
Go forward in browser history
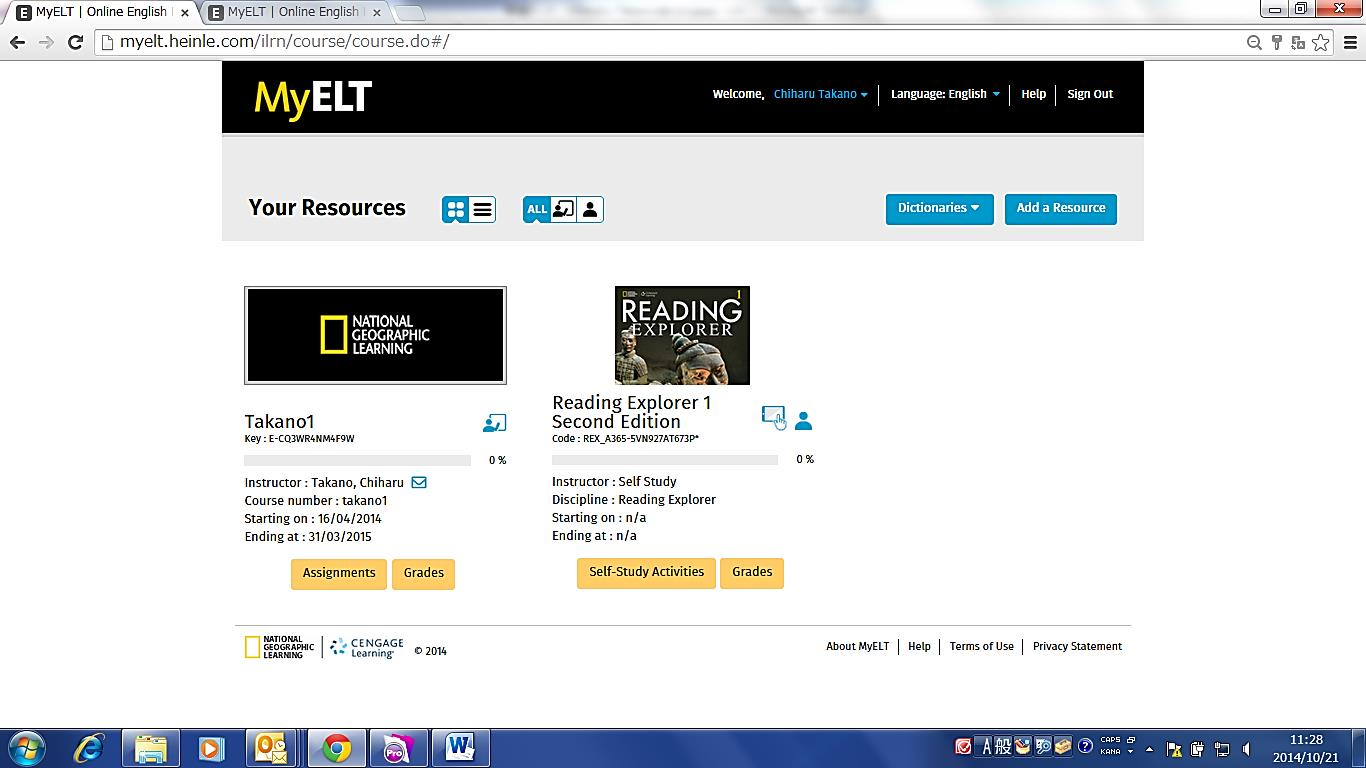[46, 42]
